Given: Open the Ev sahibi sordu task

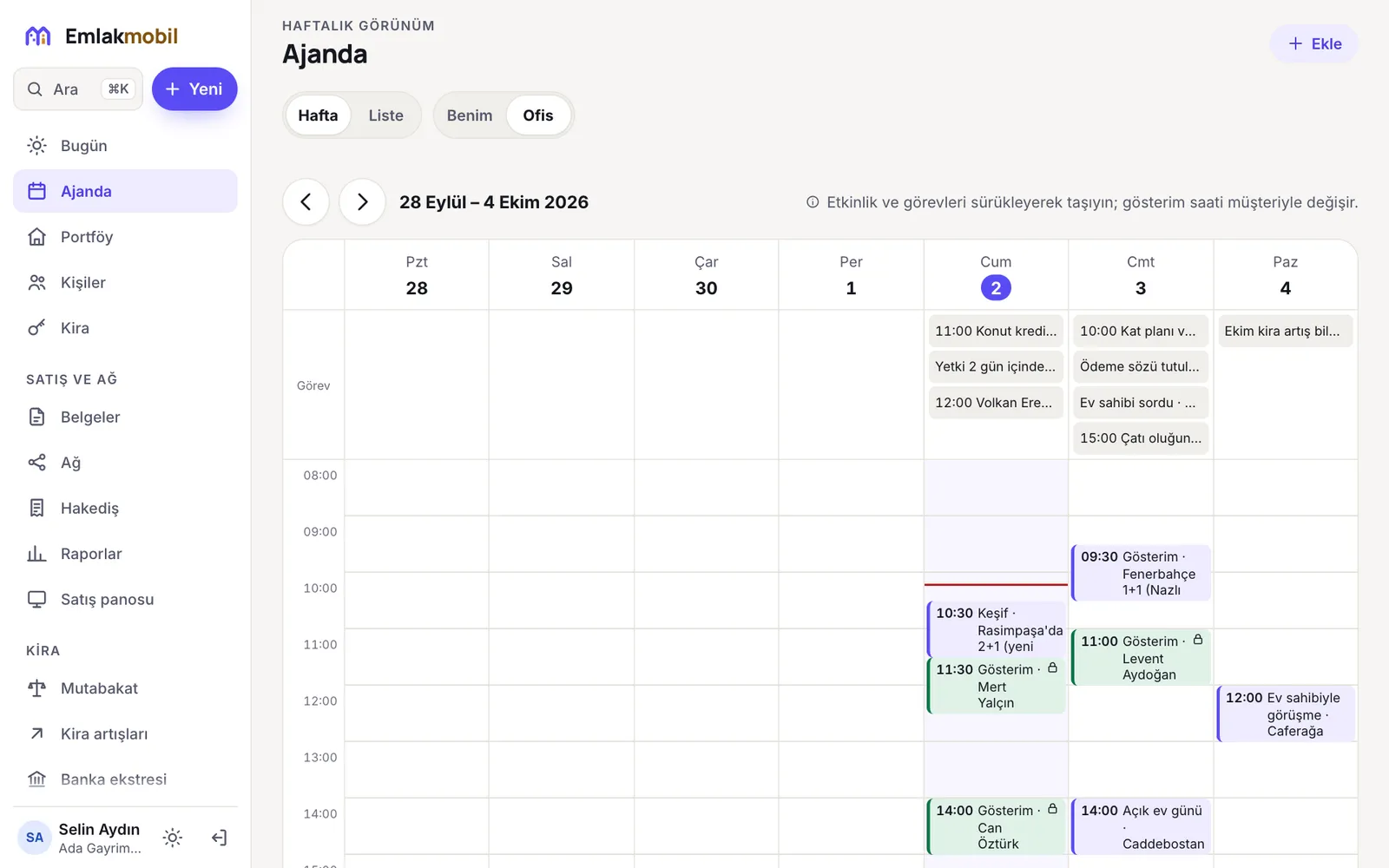Looking at the screenshot, I should 1141,403.
